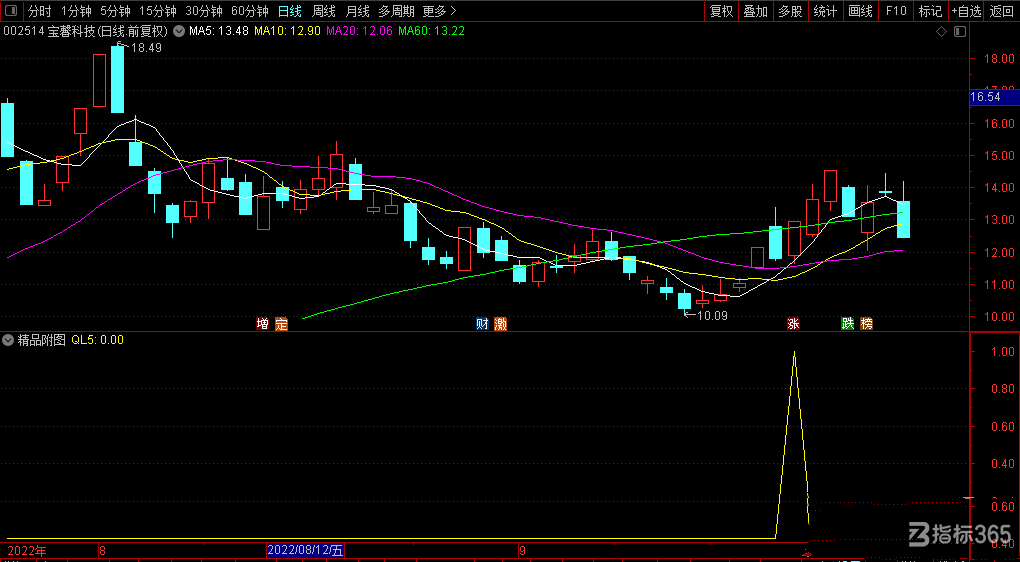Image resolution: width=1020 pixels, height=562 pixels.
Task: Toggle the right info panel icon
Action: (x=960, y=31)
